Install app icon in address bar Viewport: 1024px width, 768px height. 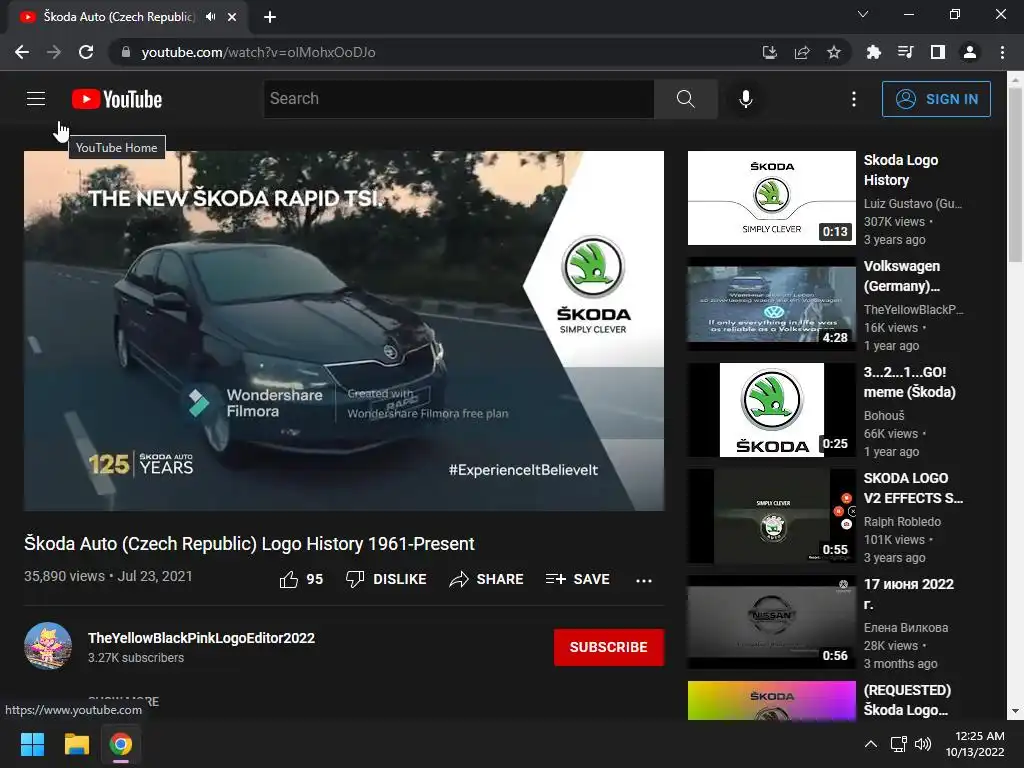click(770, 52)
